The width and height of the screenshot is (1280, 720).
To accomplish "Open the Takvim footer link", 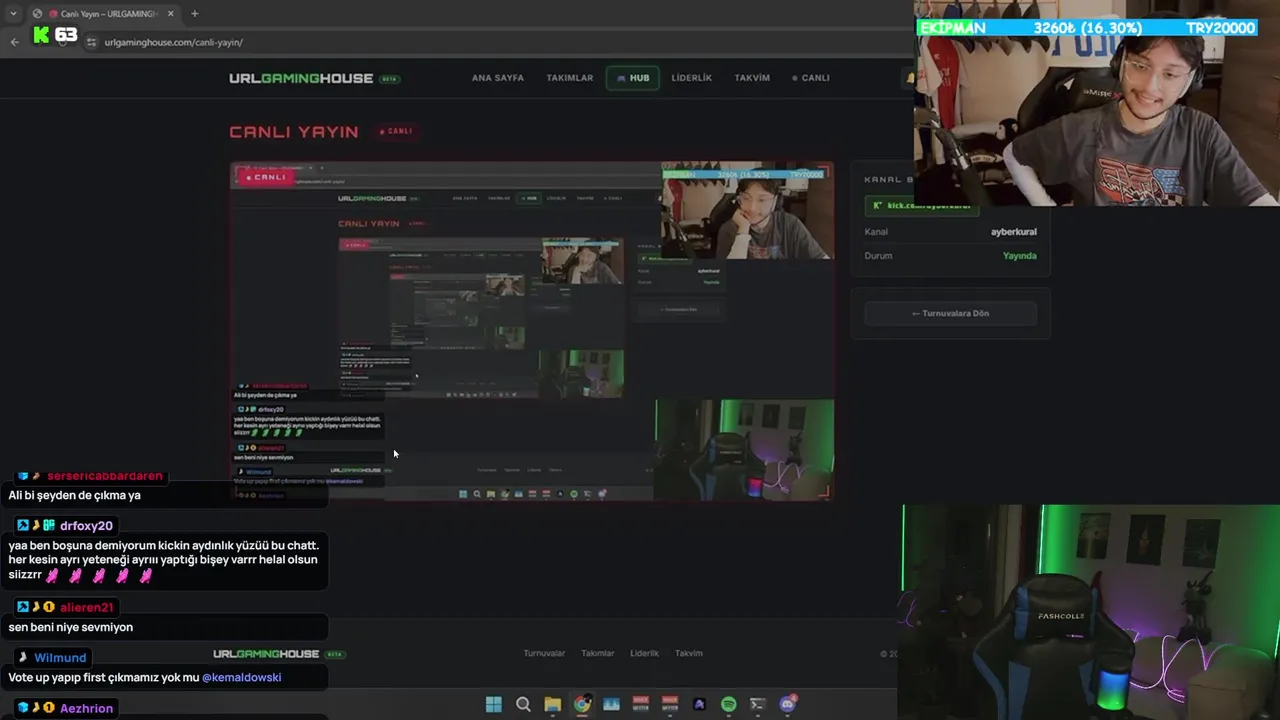I will (x=689, y=653).
